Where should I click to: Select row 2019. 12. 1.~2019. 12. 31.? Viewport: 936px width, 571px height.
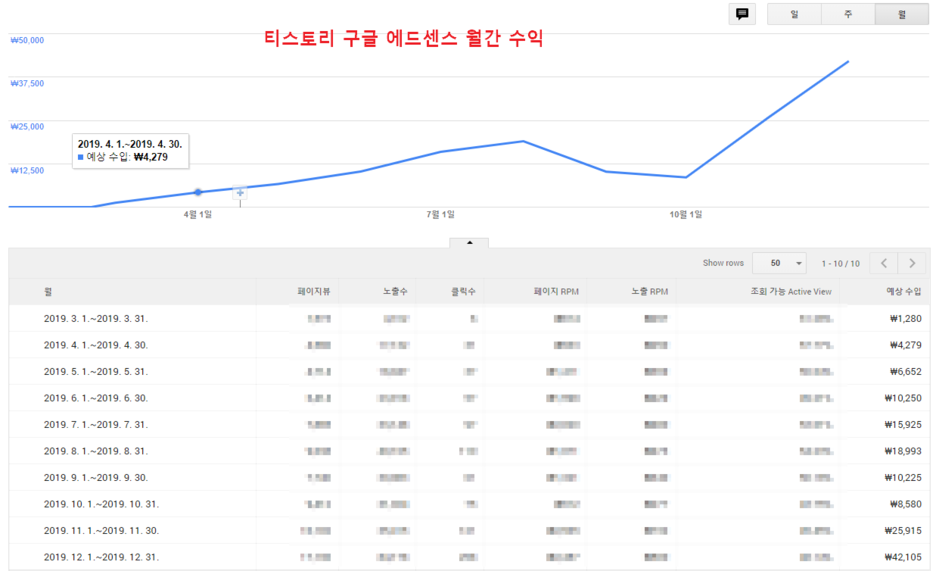pos(469,557)
